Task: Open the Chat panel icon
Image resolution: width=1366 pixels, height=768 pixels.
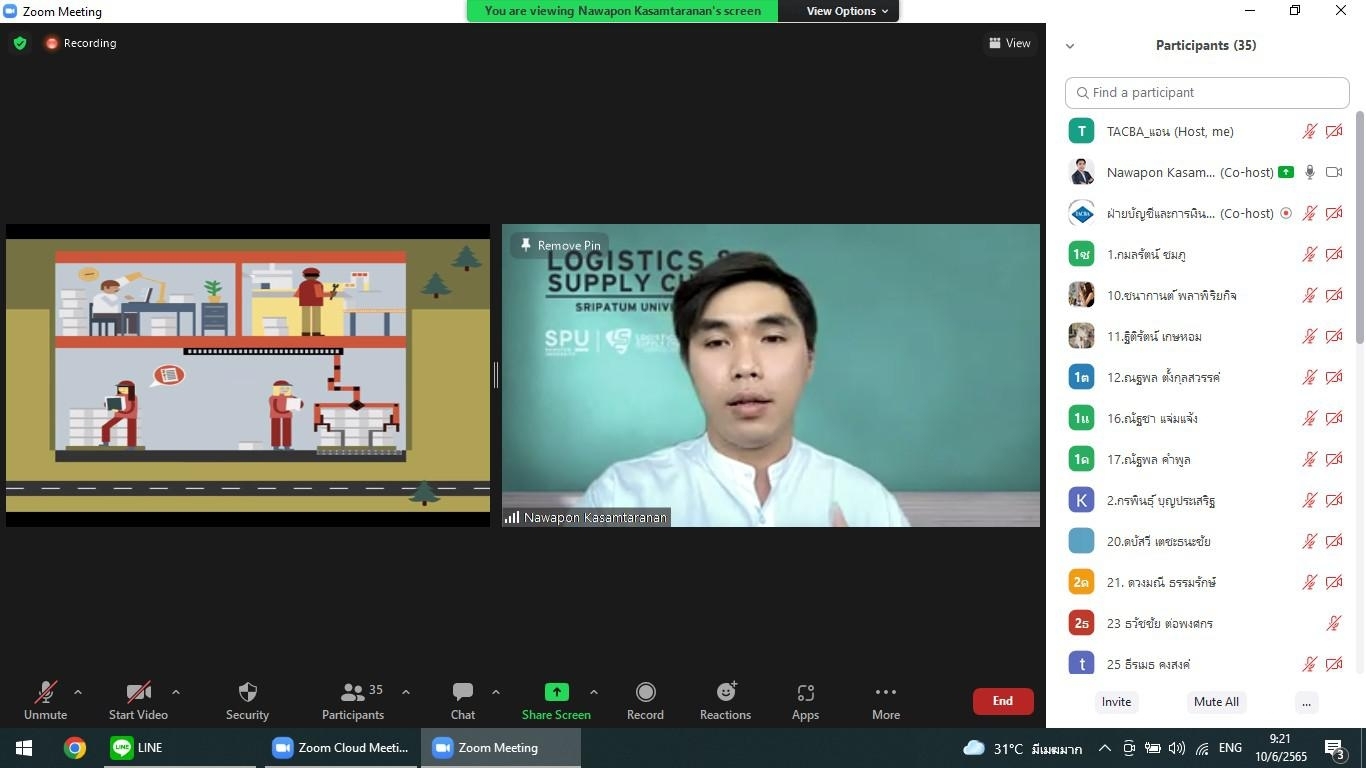Action: click(x=462, y=693)
